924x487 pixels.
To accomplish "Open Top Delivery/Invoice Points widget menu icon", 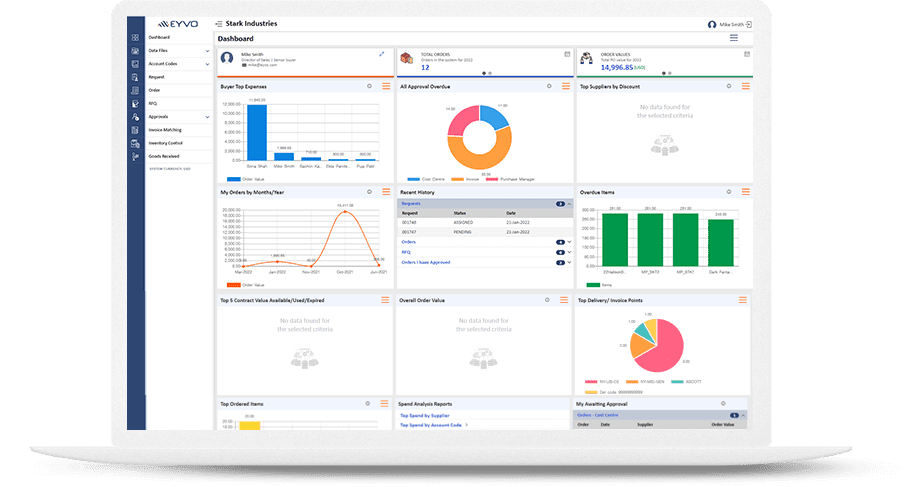I will 745,300.
